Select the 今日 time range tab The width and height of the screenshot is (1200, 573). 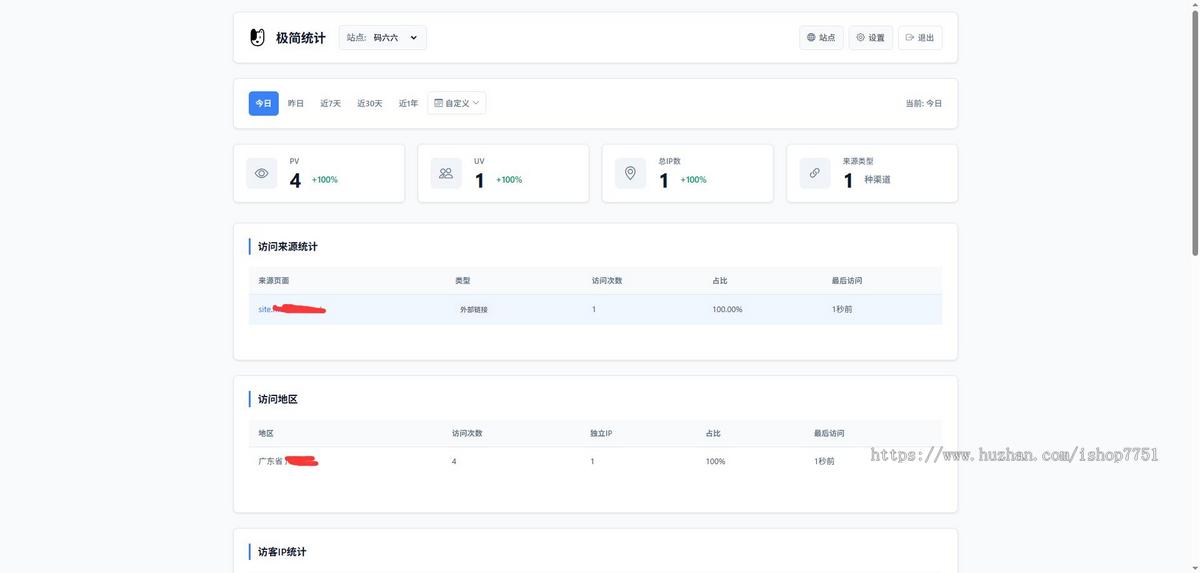pyautogui.click(x=263, y=103)
